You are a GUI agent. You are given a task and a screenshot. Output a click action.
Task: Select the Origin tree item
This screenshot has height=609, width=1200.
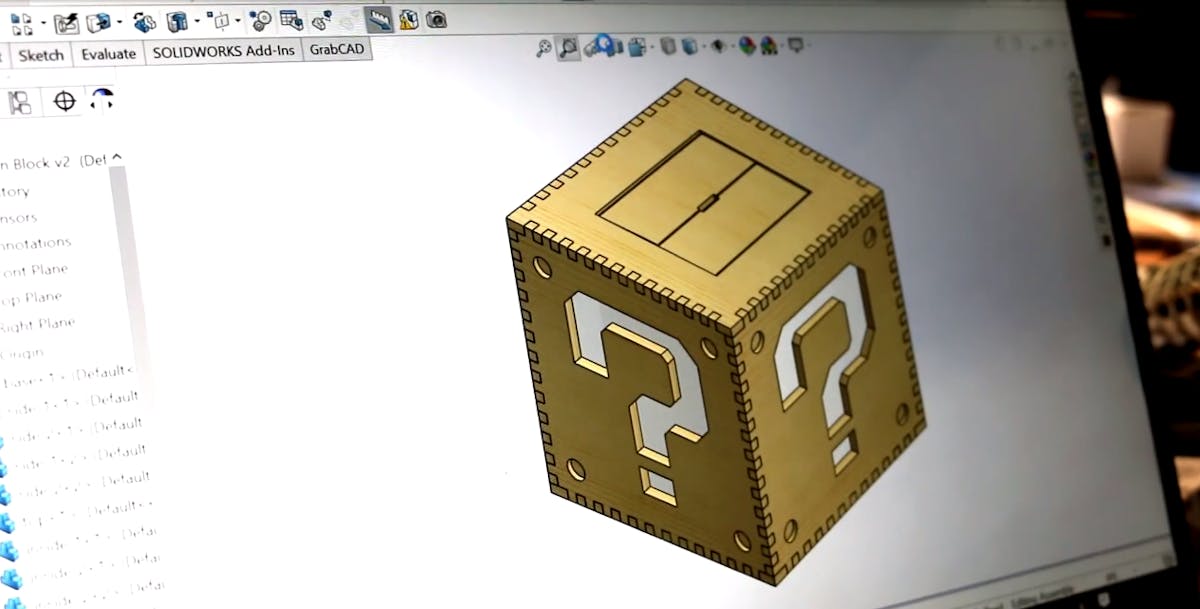click(22, 352)
